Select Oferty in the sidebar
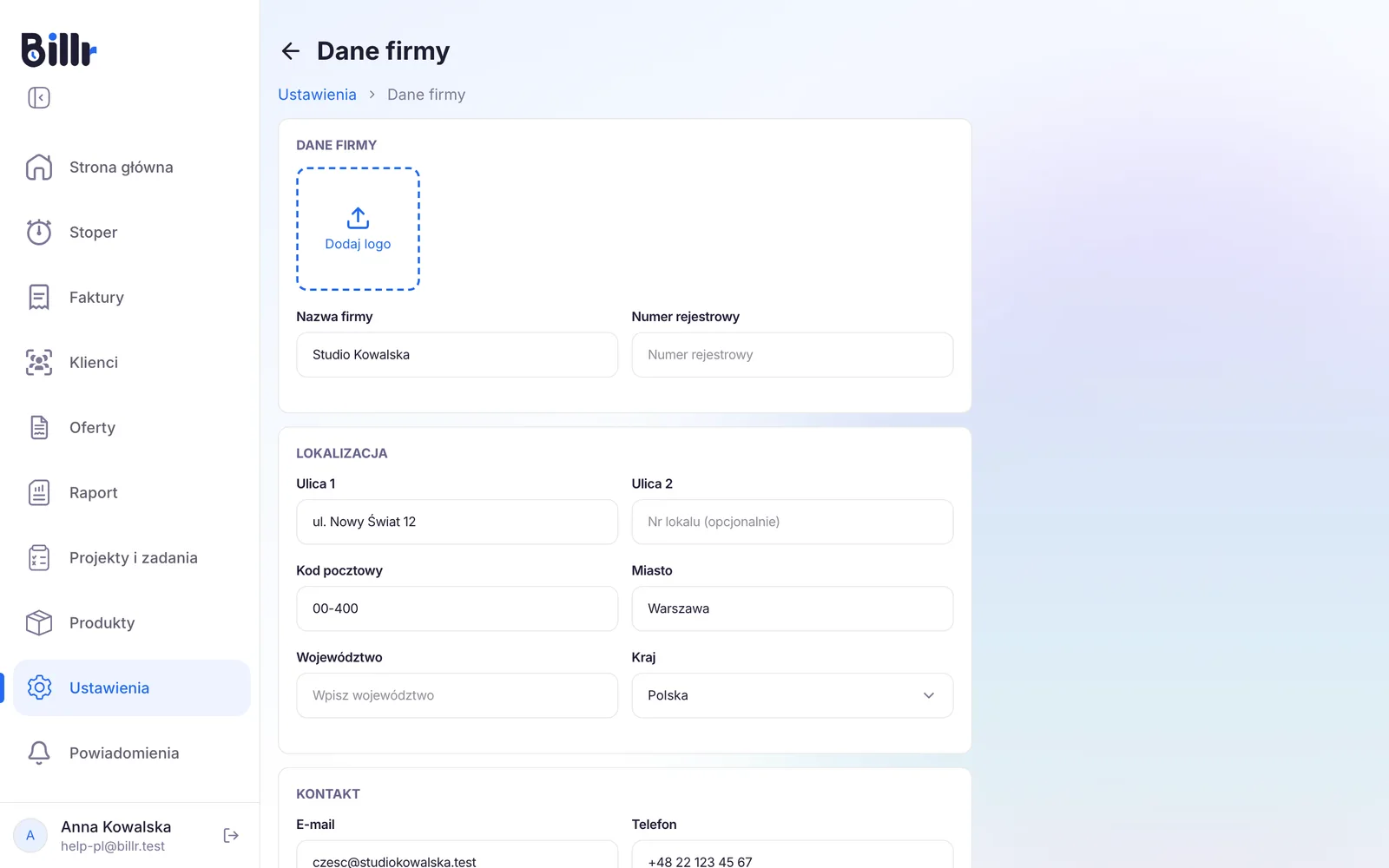The height and width of the screenshot is (868, 1389). tap(131, 427)
